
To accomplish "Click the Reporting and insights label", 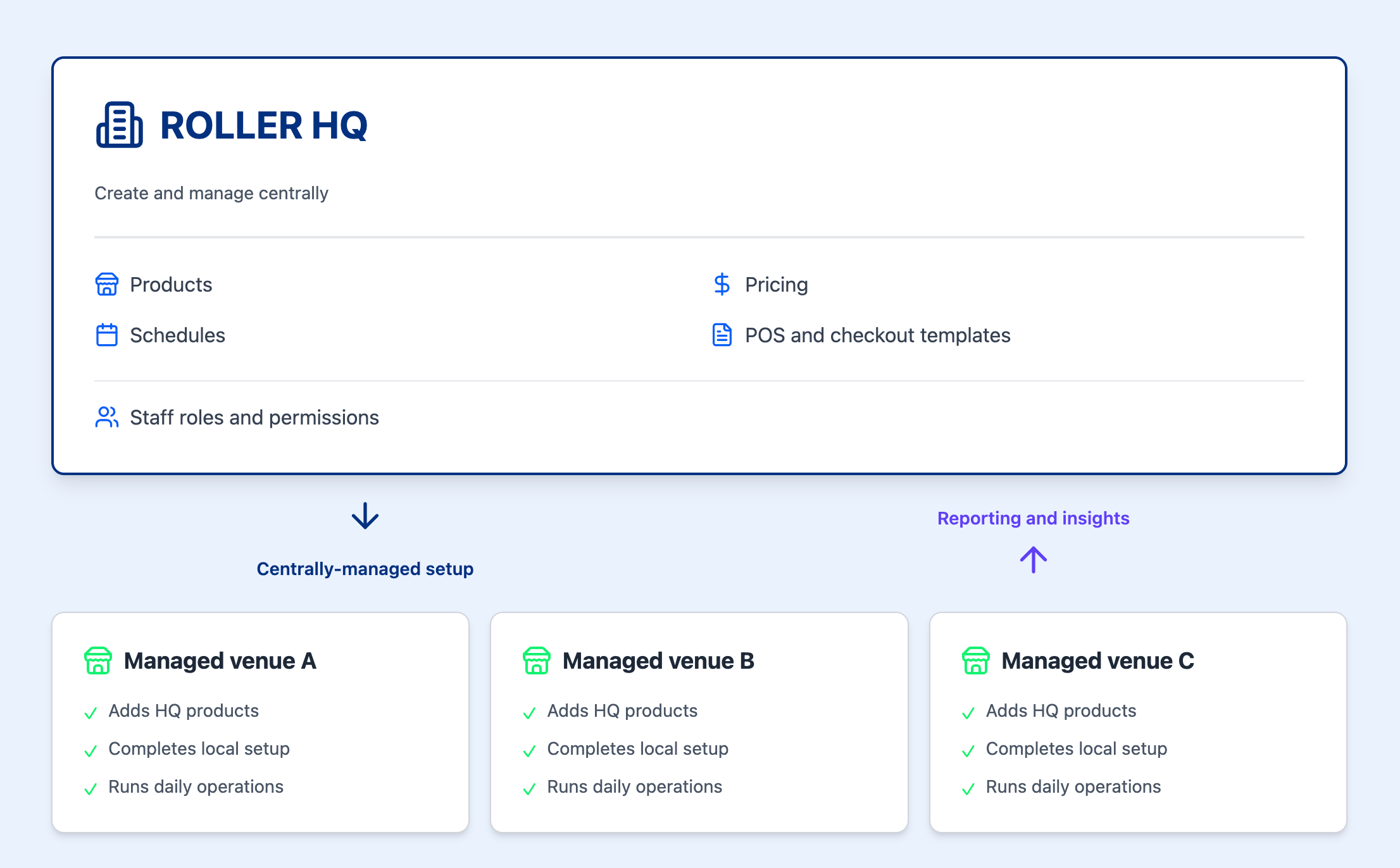I will (1033, 518).
